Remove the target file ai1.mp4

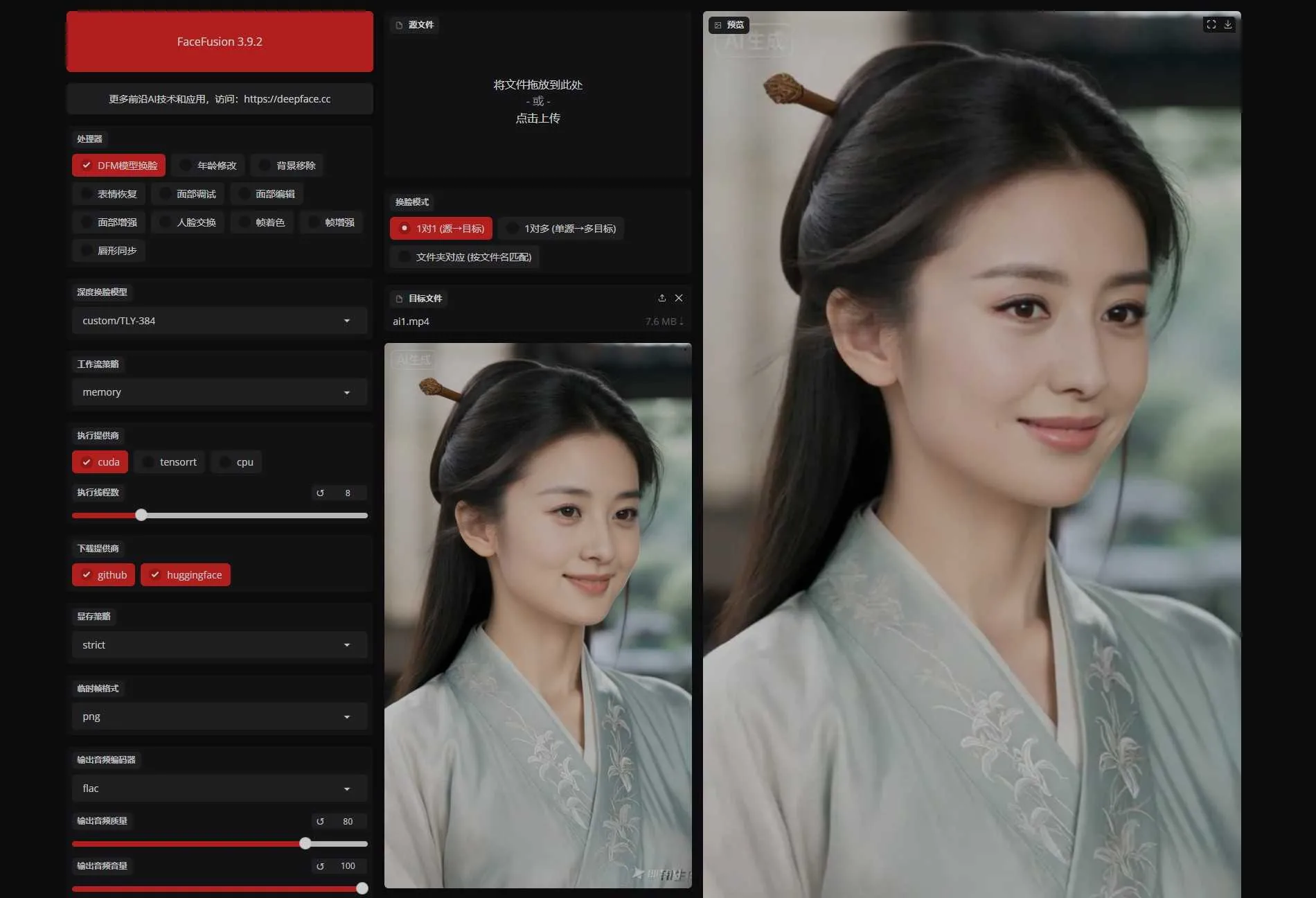click(x=679, y=298)
